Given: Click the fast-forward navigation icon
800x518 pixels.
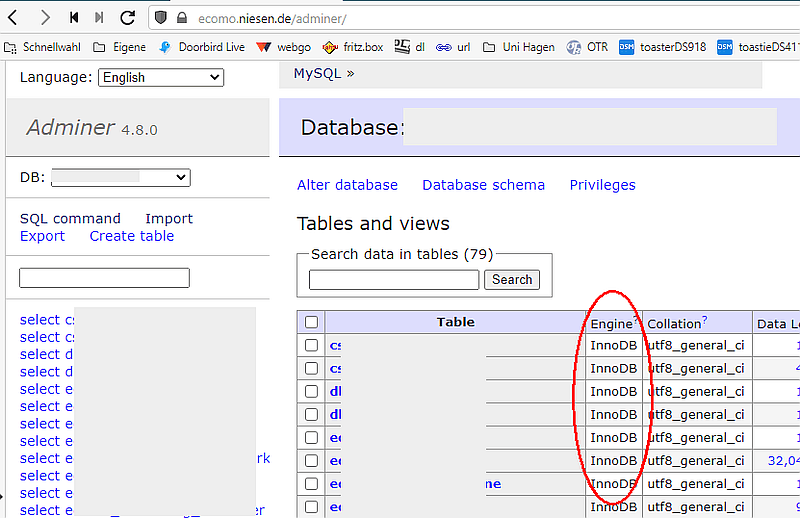Looking at the screenshot, I should click(x=99, y=18).
